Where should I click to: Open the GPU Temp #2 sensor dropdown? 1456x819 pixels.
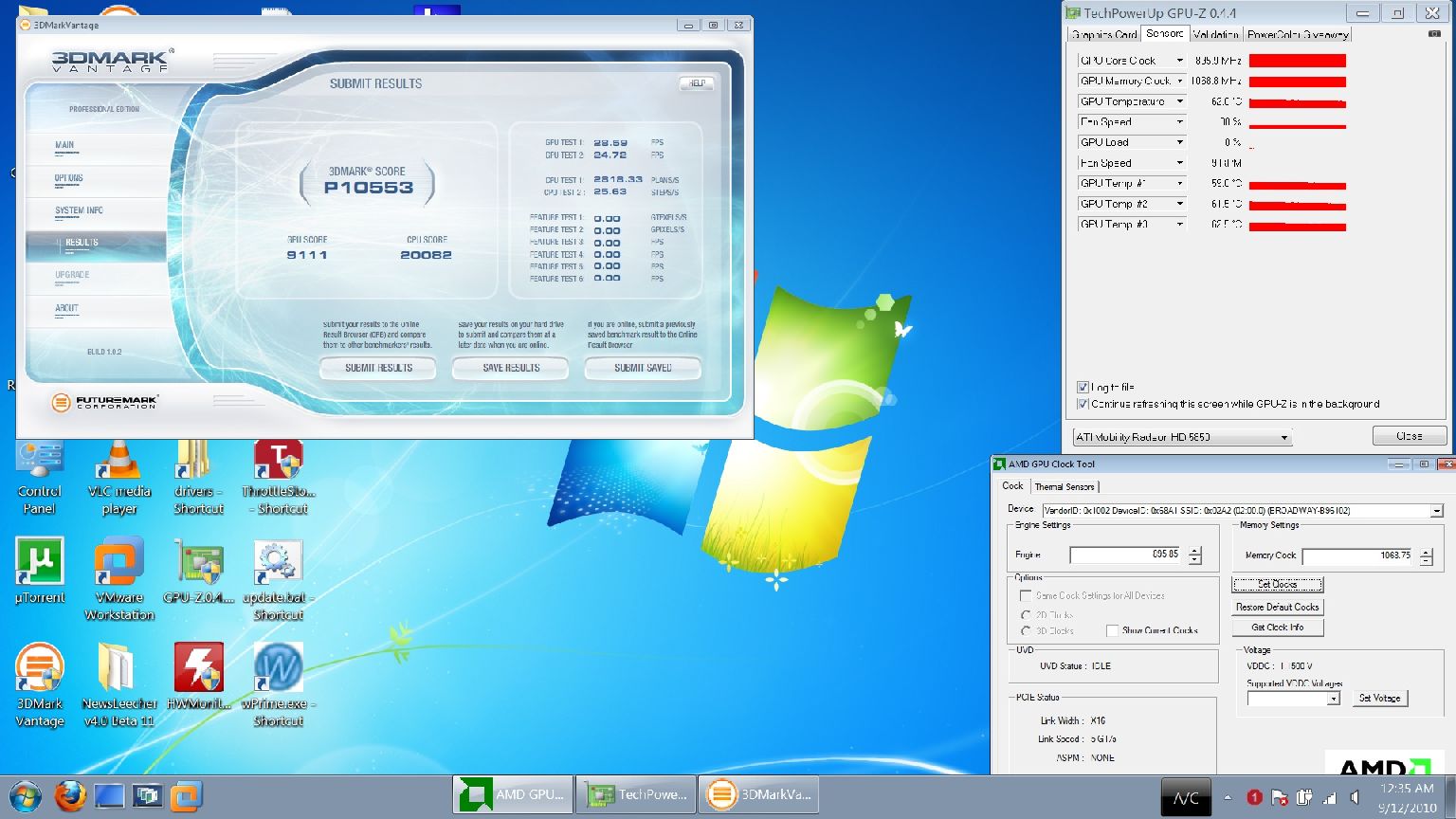click(x=1180, y=204)
